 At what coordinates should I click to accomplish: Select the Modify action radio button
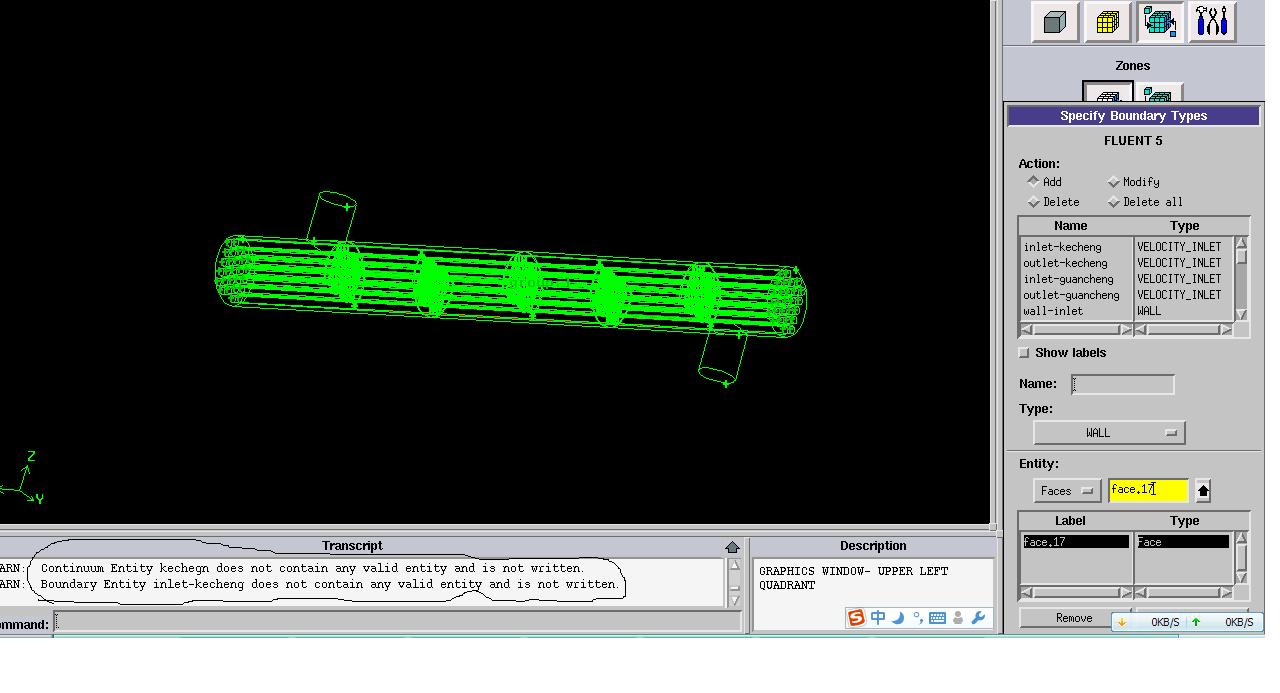click(x=1113, y=182)
